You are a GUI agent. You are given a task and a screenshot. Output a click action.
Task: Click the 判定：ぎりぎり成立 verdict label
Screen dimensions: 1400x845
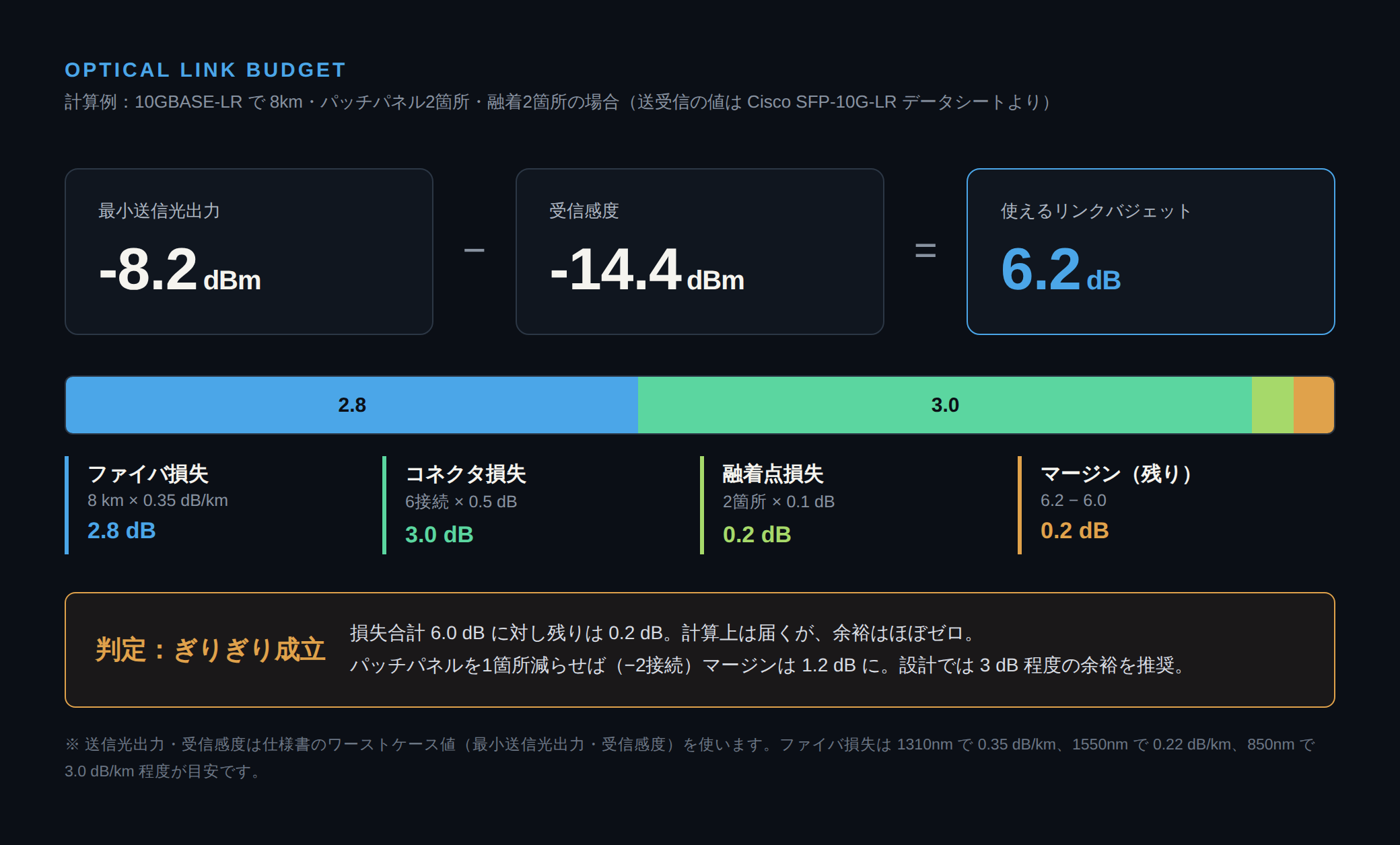coord(211,650)
